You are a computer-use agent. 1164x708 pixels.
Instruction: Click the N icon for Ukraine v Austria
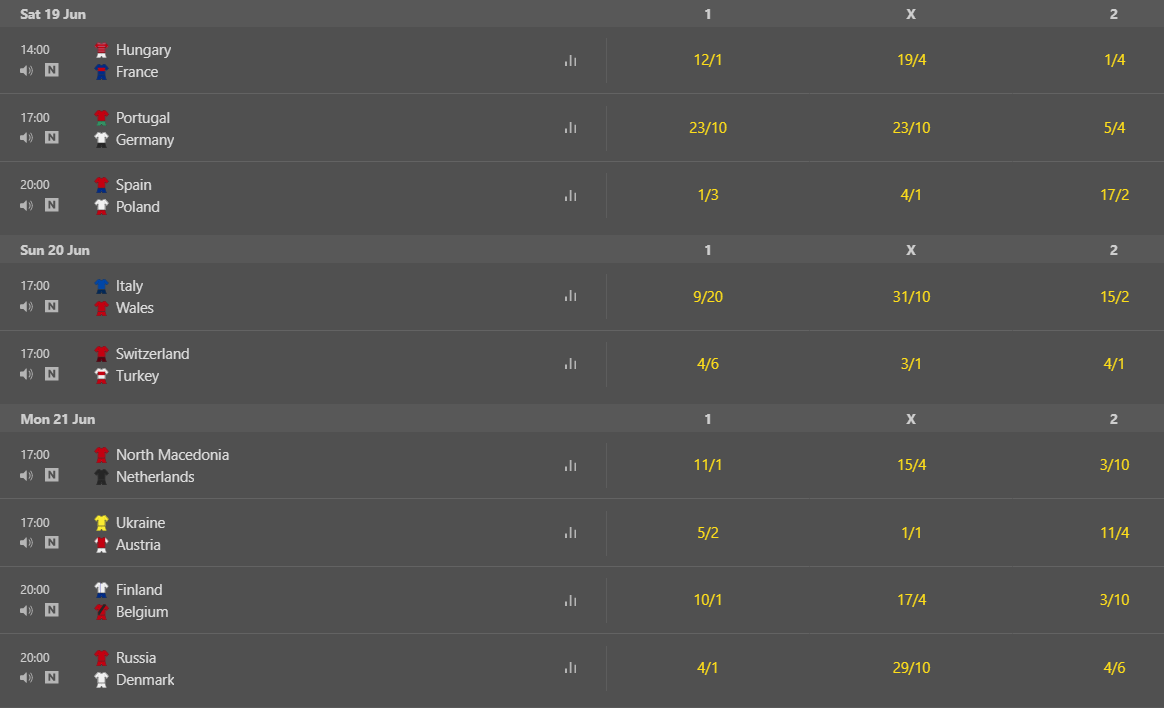[x=52, y=543]
